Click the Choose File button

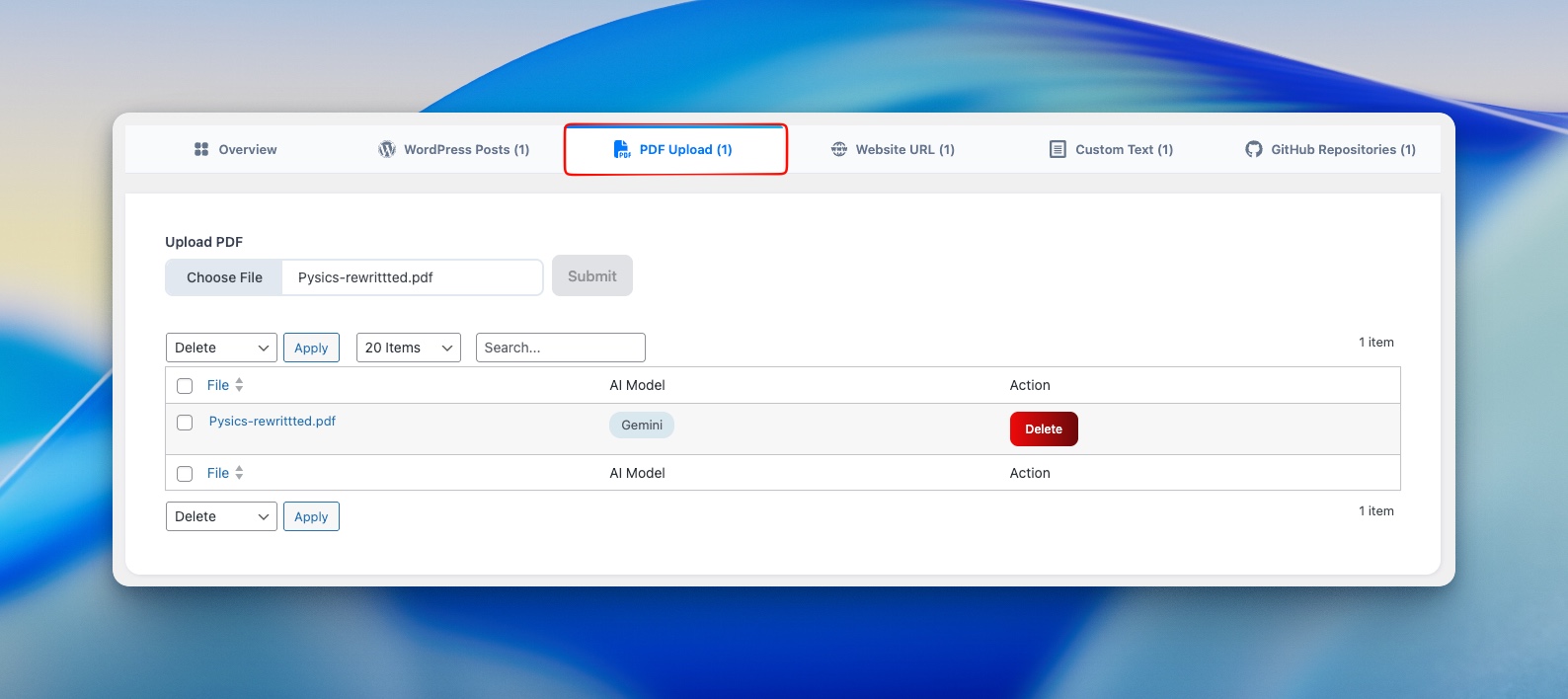pos(224,277)
